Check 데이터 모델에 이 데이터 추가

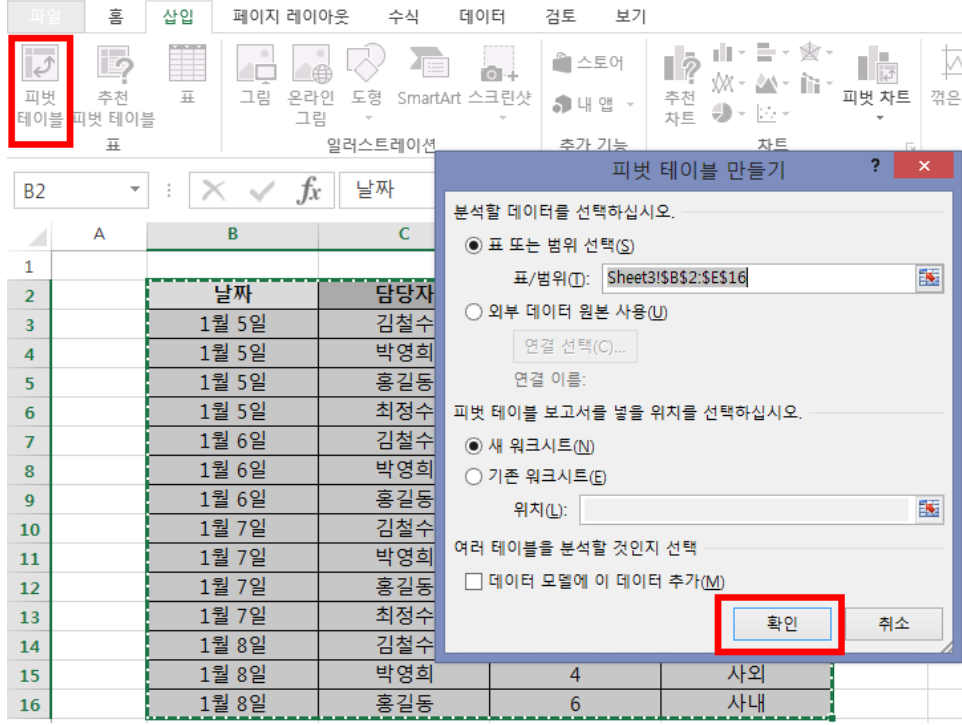click(473, 581)
